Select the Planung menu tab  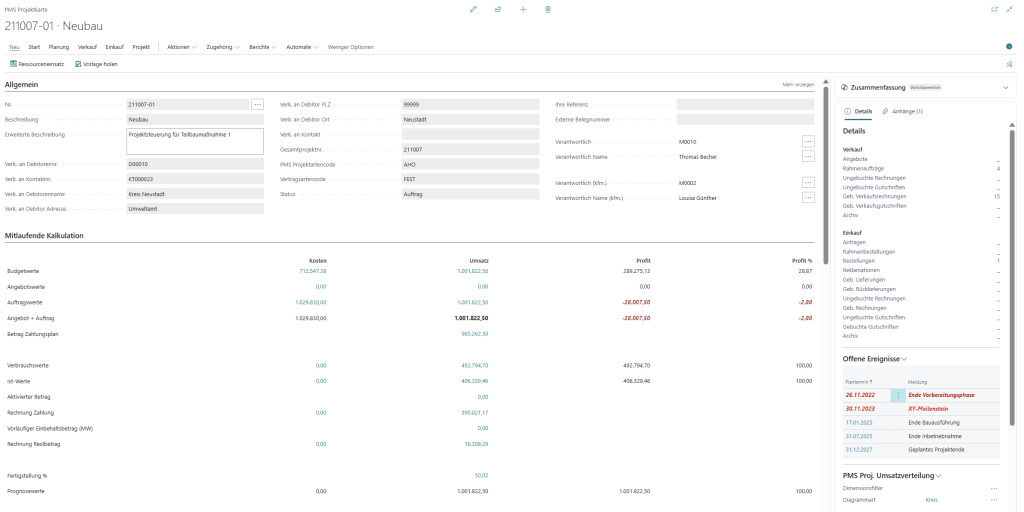click(x=59, y=47)
